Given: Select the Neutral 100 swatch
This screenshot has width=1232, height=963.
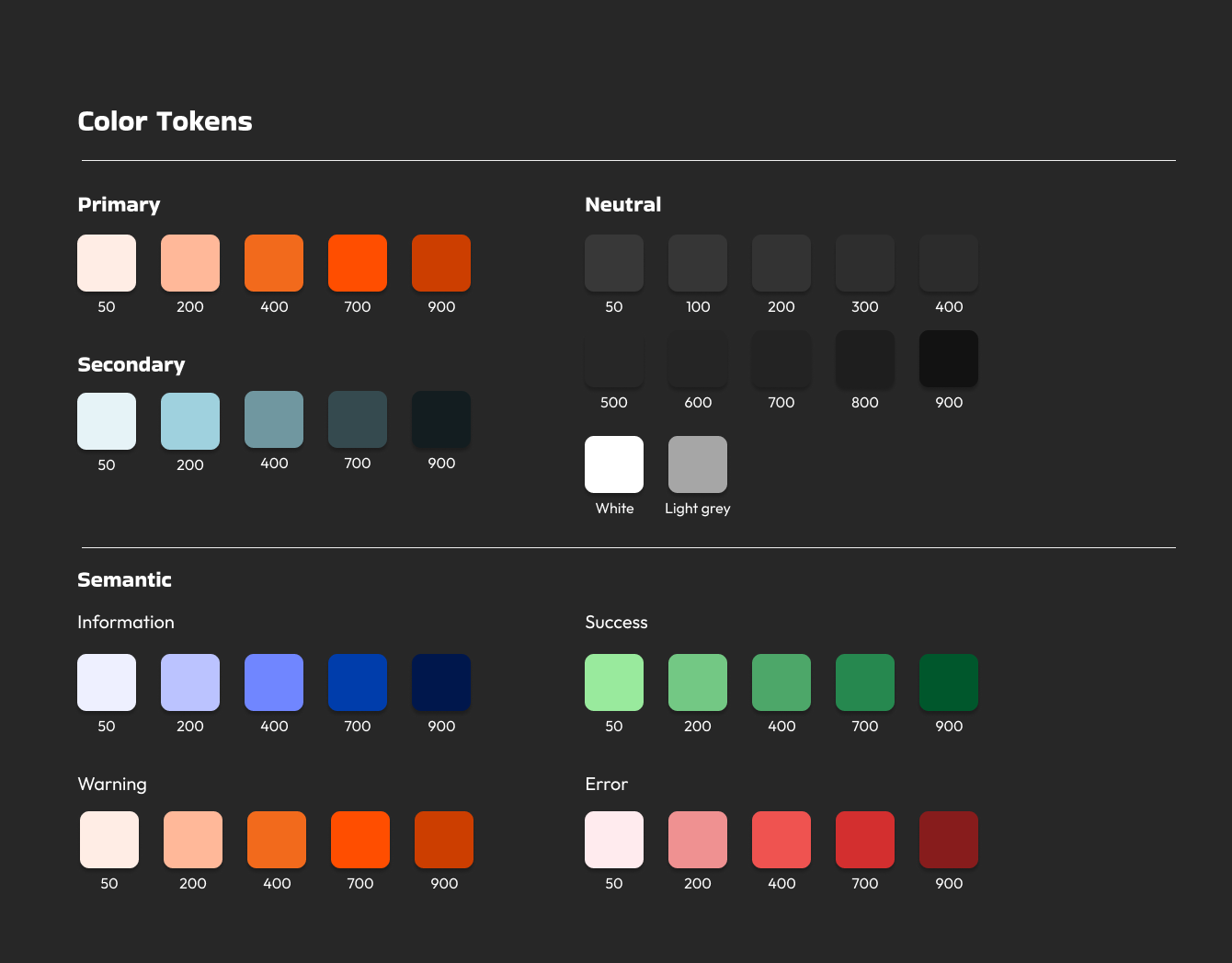Looking at the screenshot, I should pos(698,262).
